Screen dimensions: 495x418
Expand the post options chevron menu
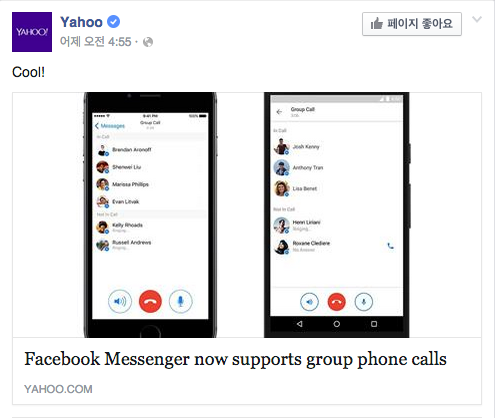(x=477, y=20)
